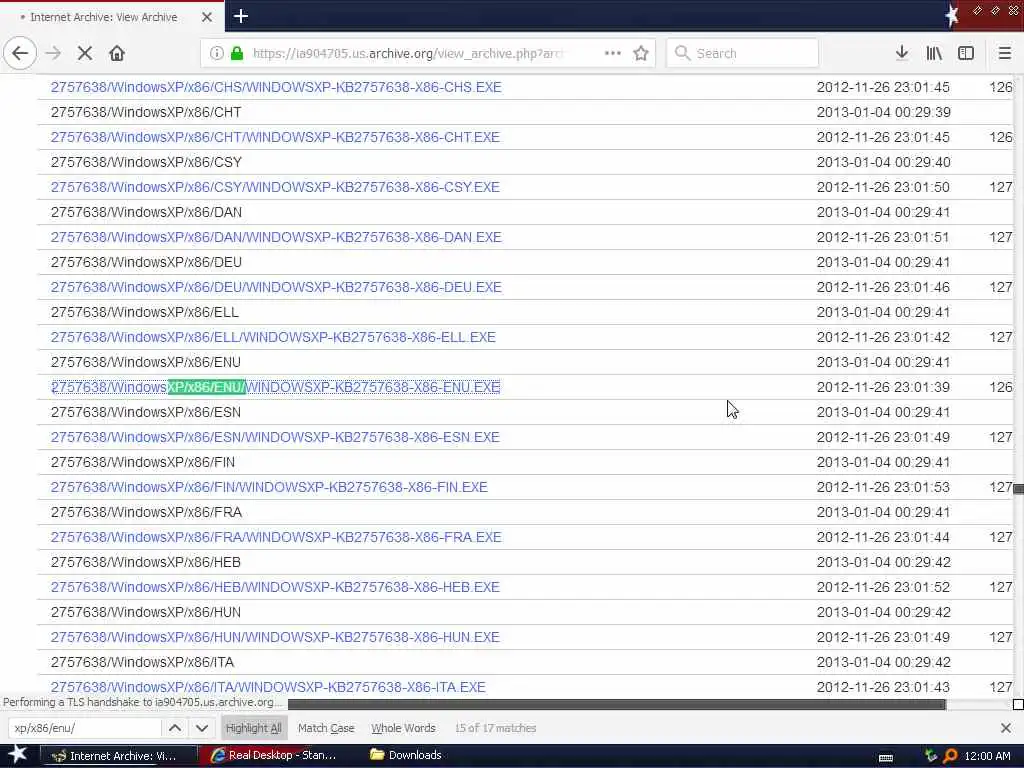Toggle Highlight All in find bar
1024x768 pixels.
pyautogui.click(x=253, y=728)
